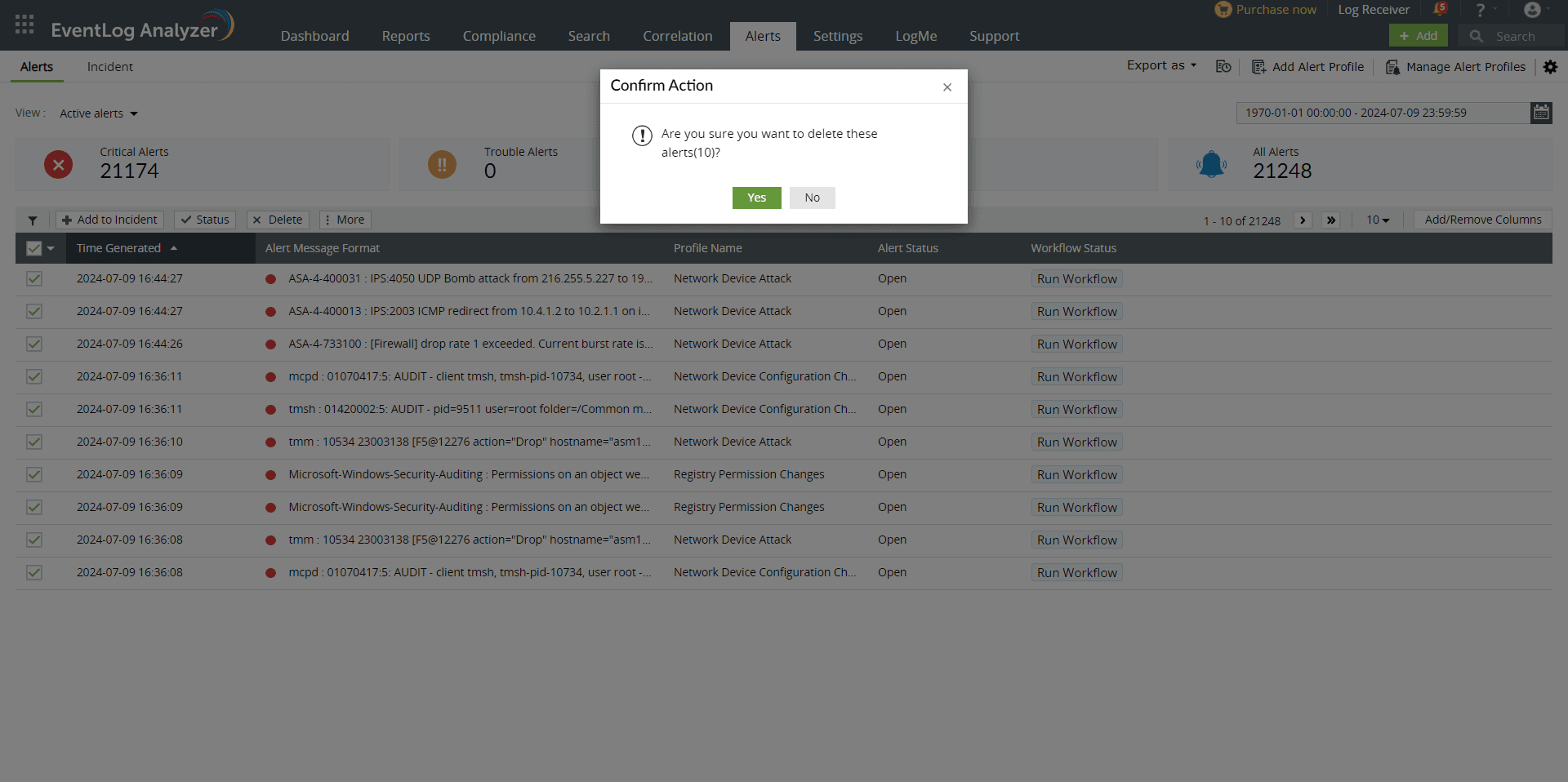Click Run Workflow on the first alert
Screen dimensions: 1568x782
pos(1076,278)
